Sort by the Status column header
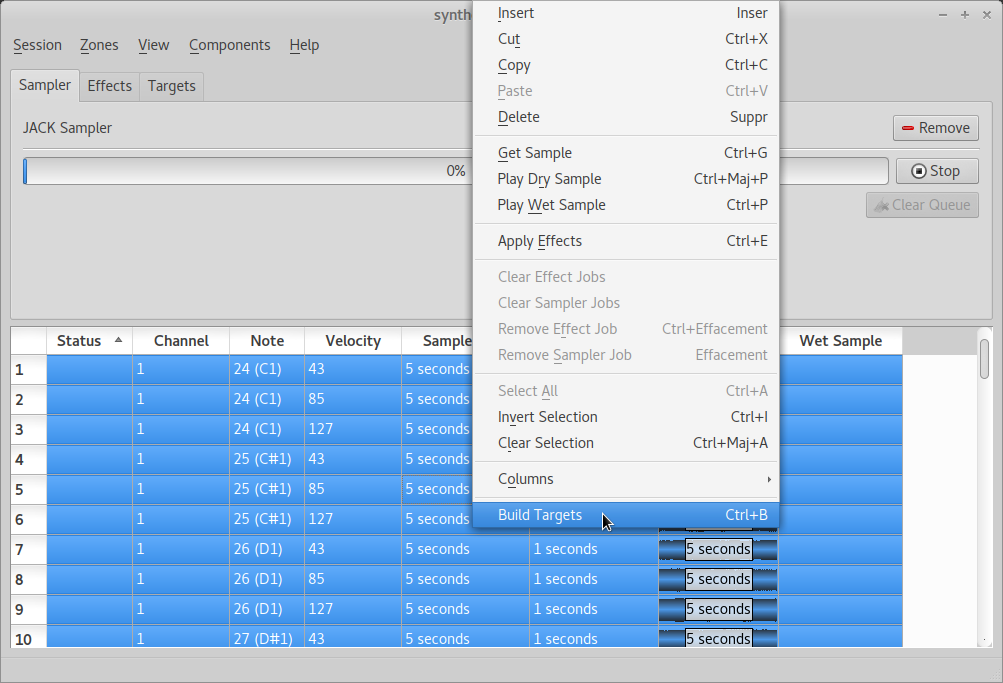 point(90,341)
